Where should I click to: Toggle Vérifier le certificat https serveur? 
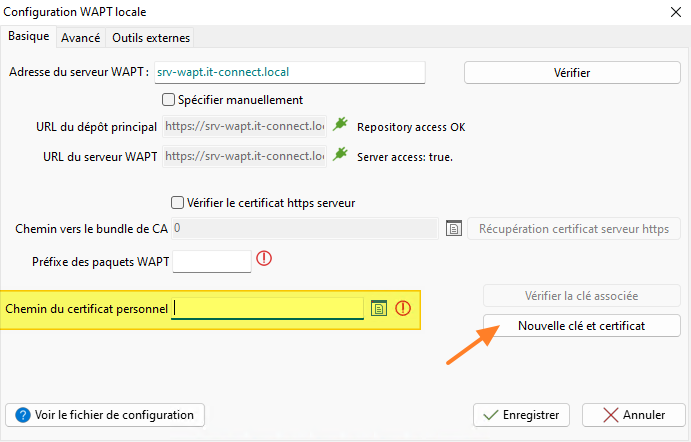[x=178, y=202]
